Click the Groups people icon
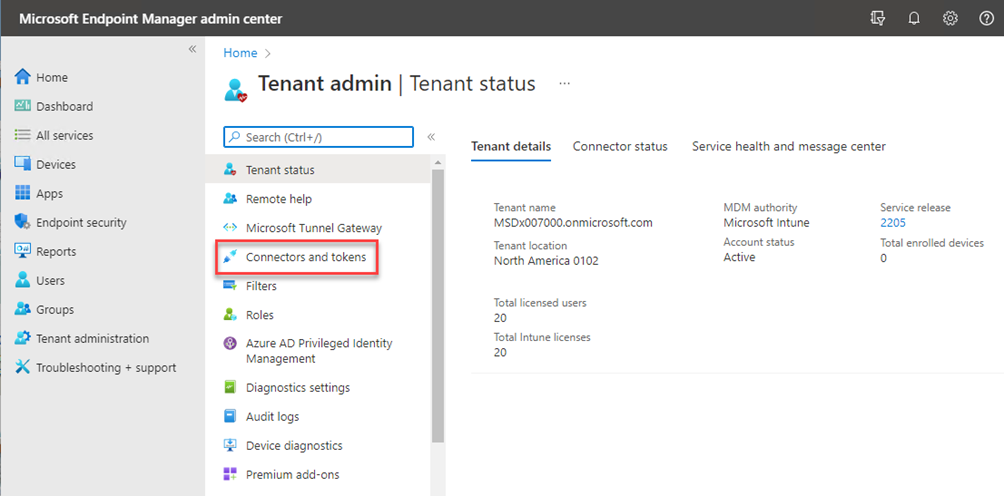 22,309
